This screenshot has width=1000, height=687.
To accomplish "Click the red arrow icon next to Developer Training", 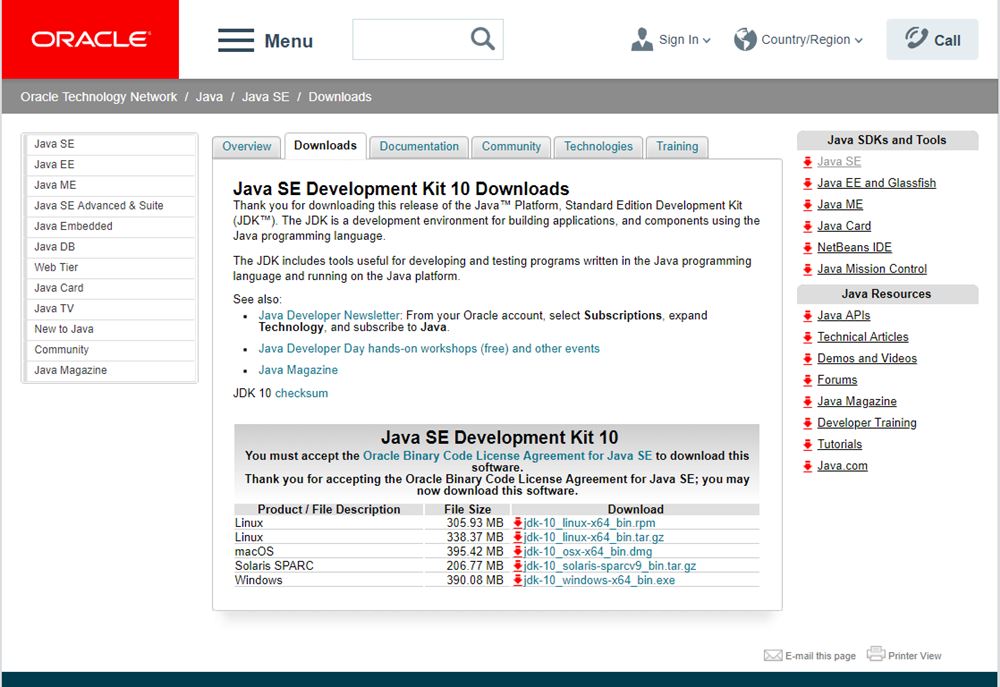I will pyautogui.click(x=807, y=423).
